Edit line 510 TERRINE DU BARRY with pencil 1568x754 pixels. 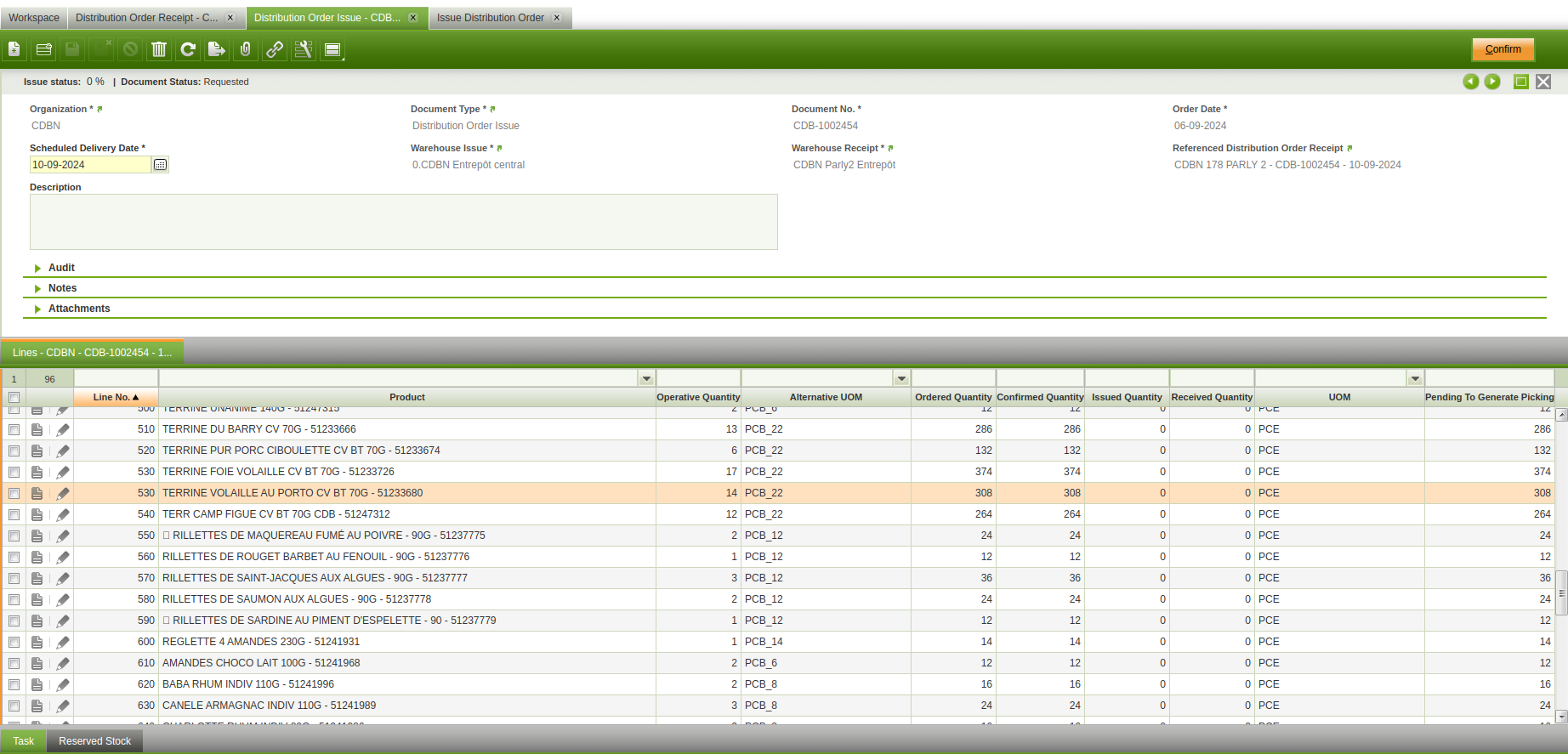click(63, 430)
